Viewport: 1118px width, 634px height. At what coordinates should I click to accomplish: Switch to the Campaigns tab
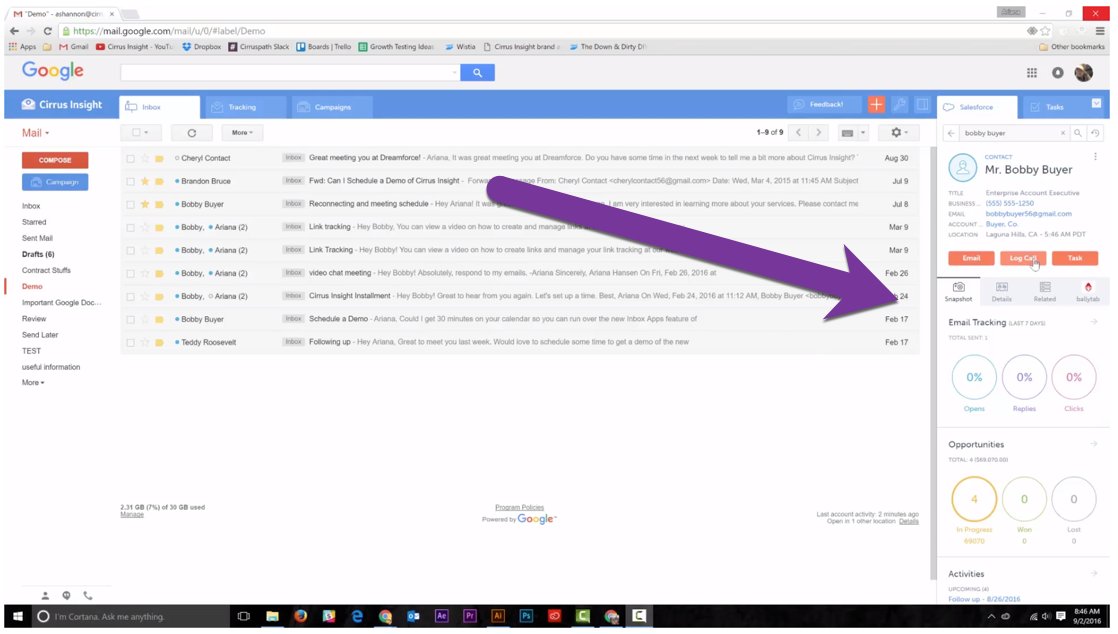tap(333, 107)
